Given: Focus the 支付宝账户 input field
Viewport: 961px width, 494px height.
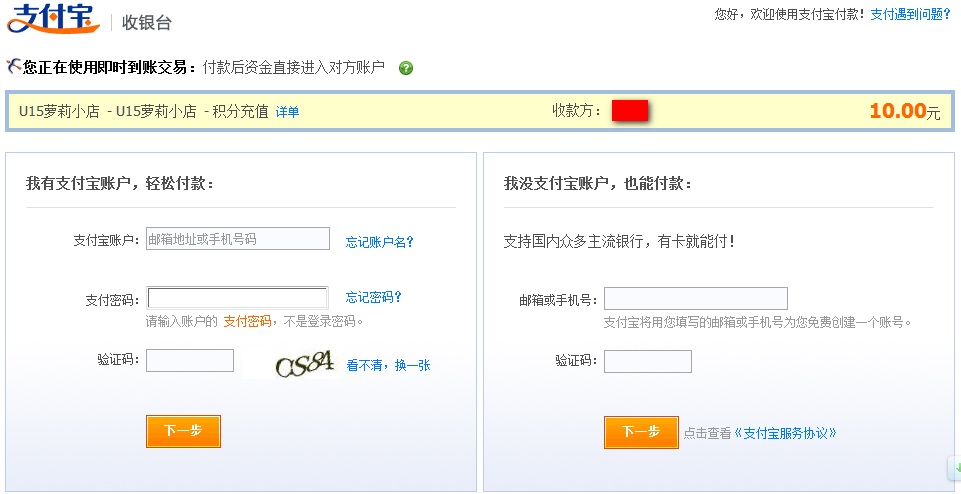Looking at the screenshot, I should (x=238, y=239).
